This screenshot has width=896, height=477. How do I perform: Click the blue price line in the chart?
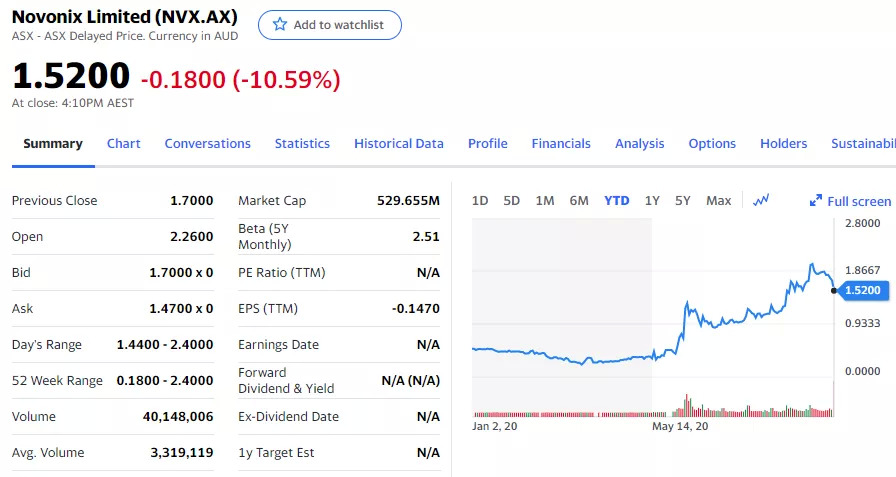720,320
